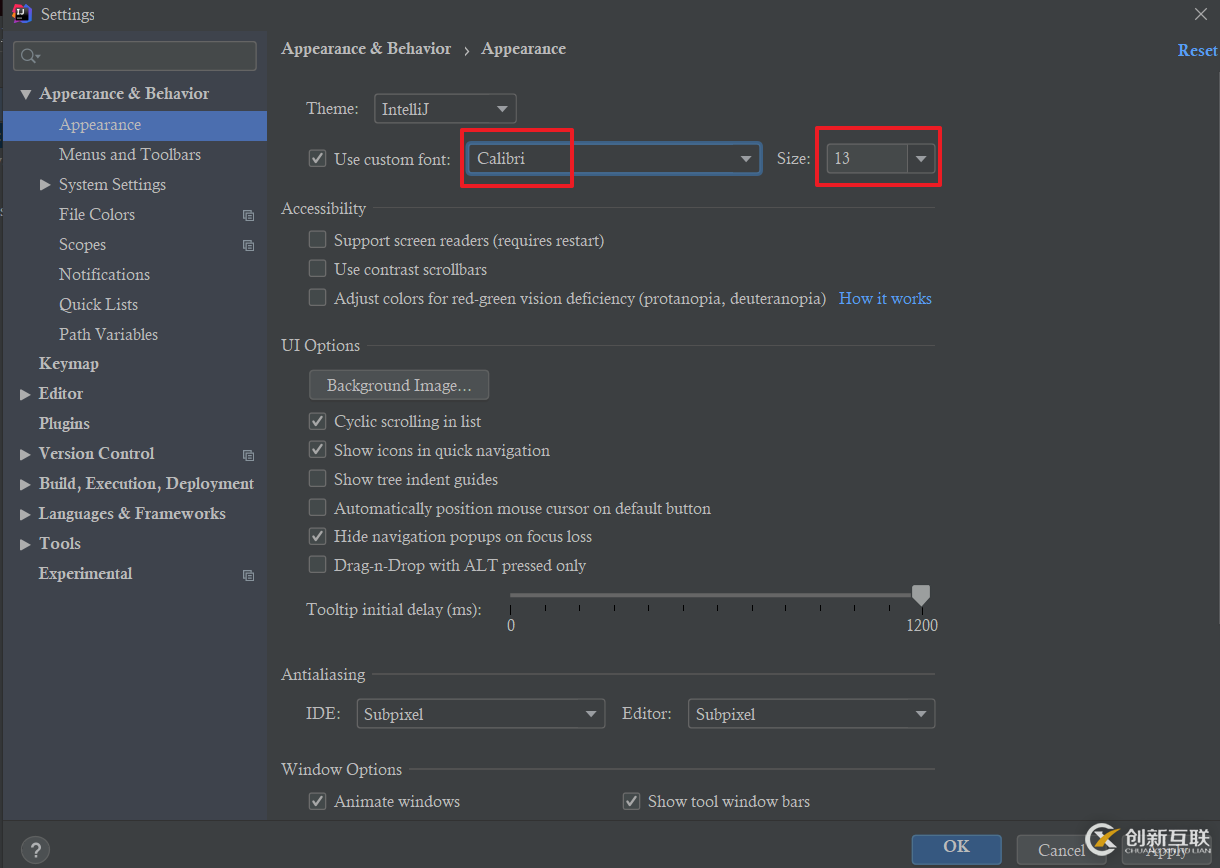
Task: Click the project-level icon next to Scopes
Action: pyautogui.click(x=248, y=245)
